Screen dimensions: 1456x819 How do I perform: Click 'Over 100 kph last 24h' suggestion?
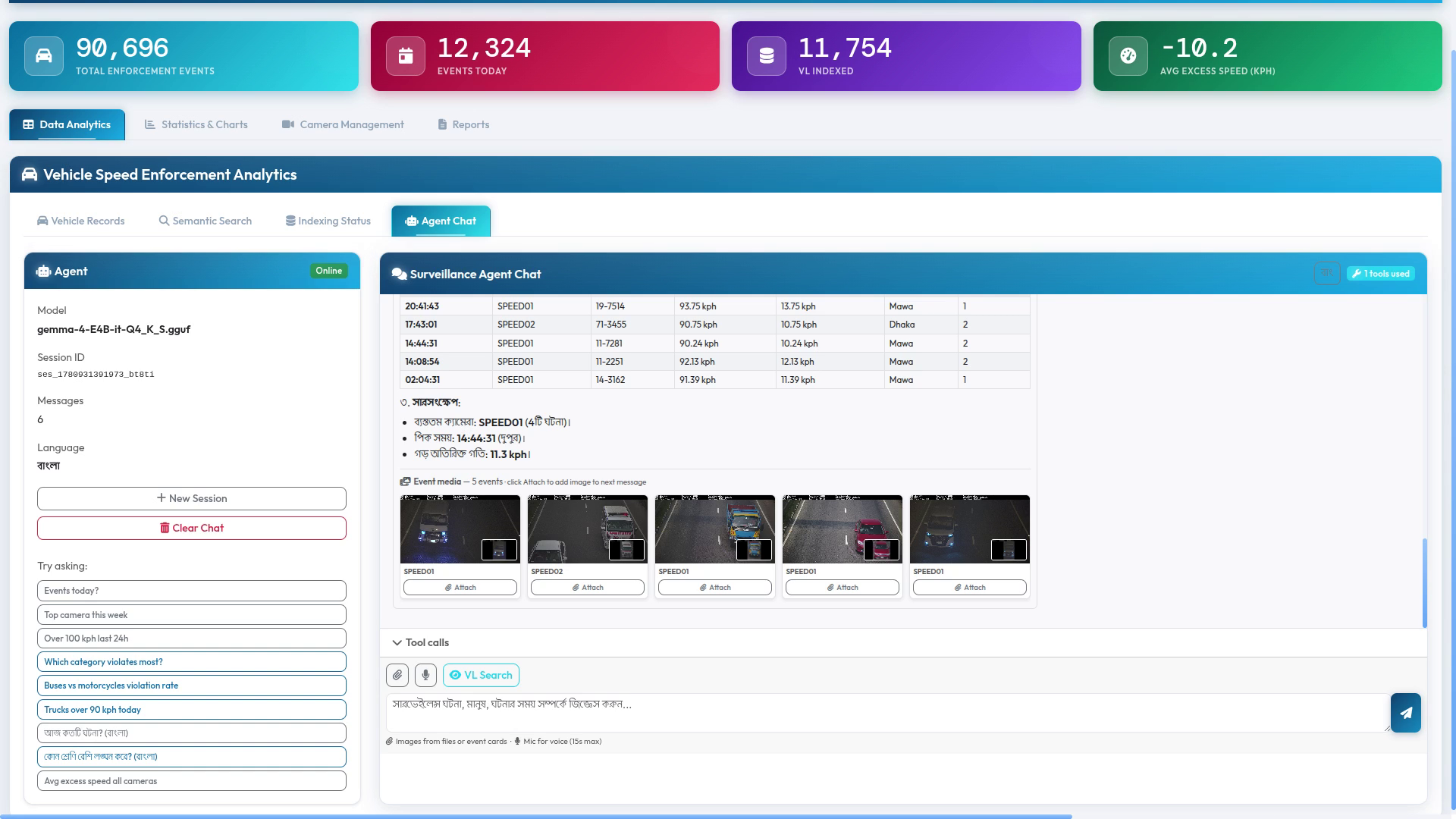point(192,639)
